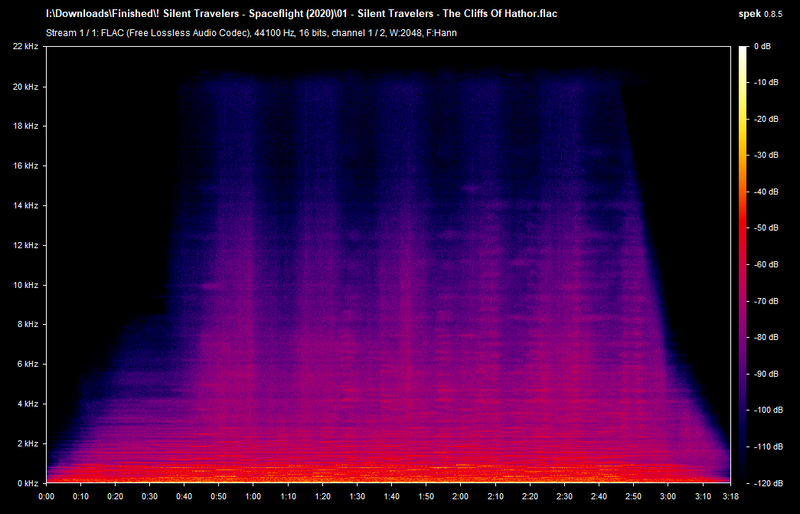This screenshot has height=514, width=800.
Task: Click the 1:40 time axis label
Action: (392, 496)
